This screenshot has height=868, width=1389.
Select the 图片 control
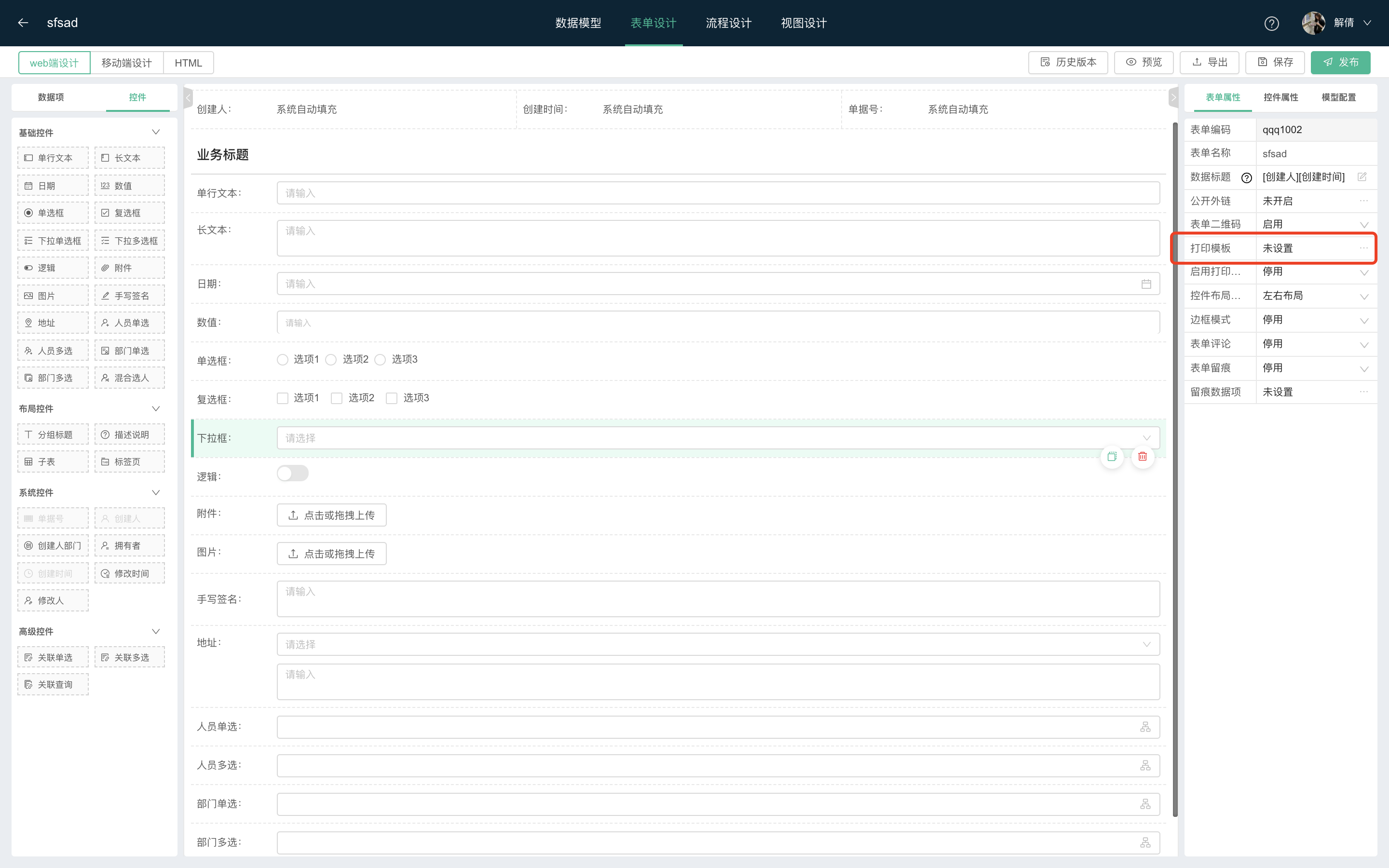tap(53, 296)
